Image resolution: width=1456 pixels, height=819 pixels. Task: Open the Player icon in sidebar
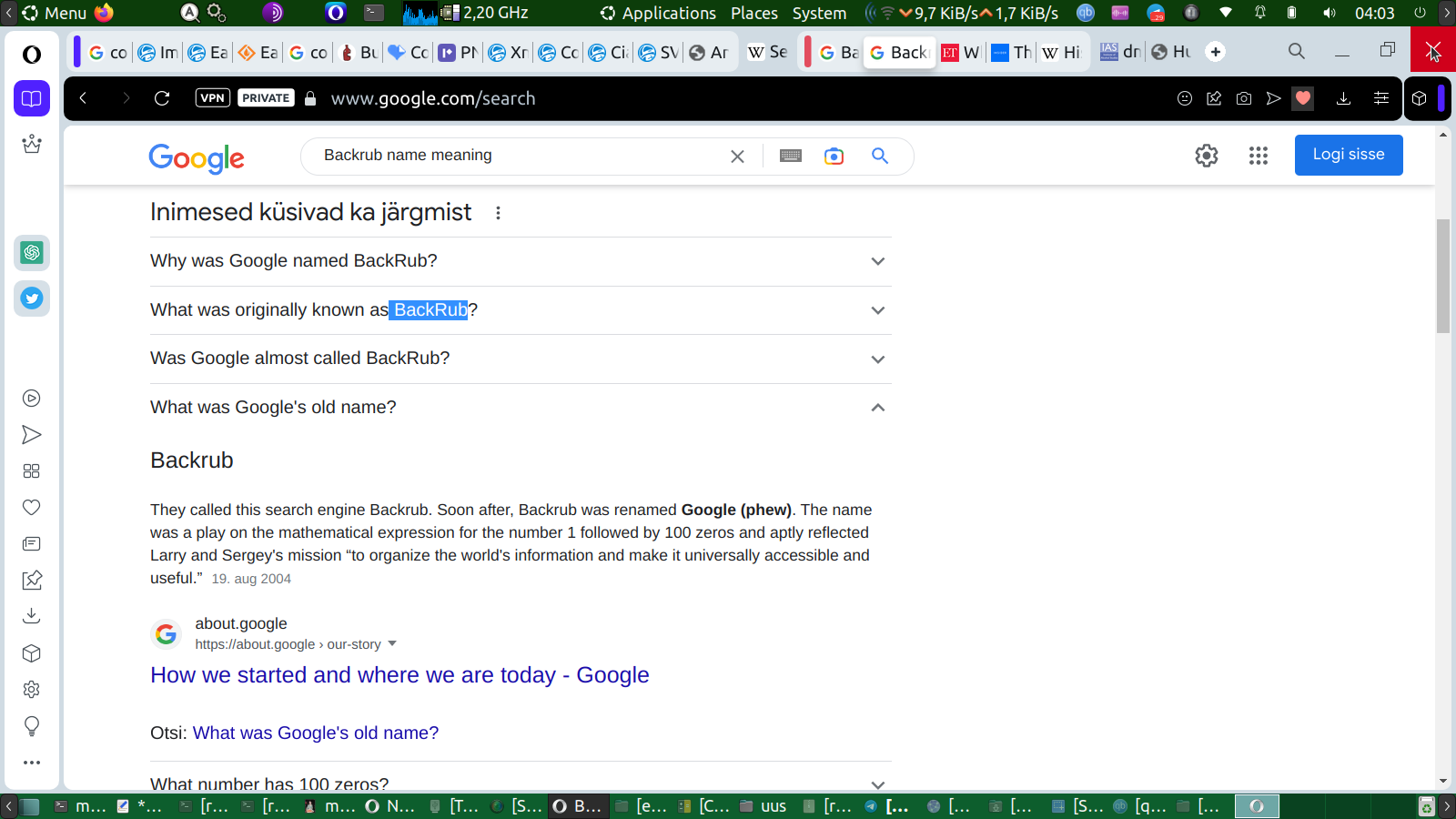32,398
